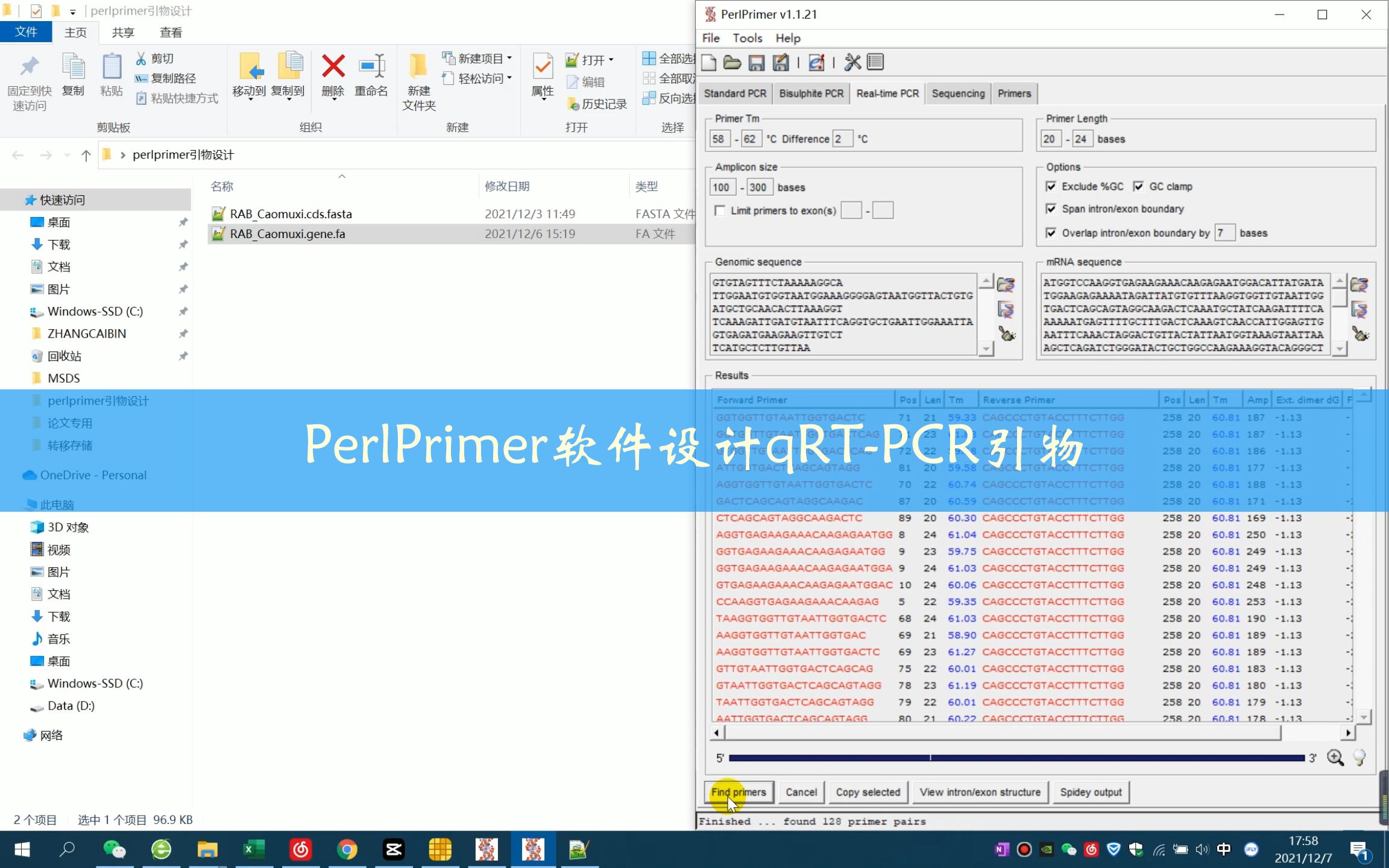
Task: Click the Explorer cut (剪切) scissors icon
Action: click(x=141, y=58)
